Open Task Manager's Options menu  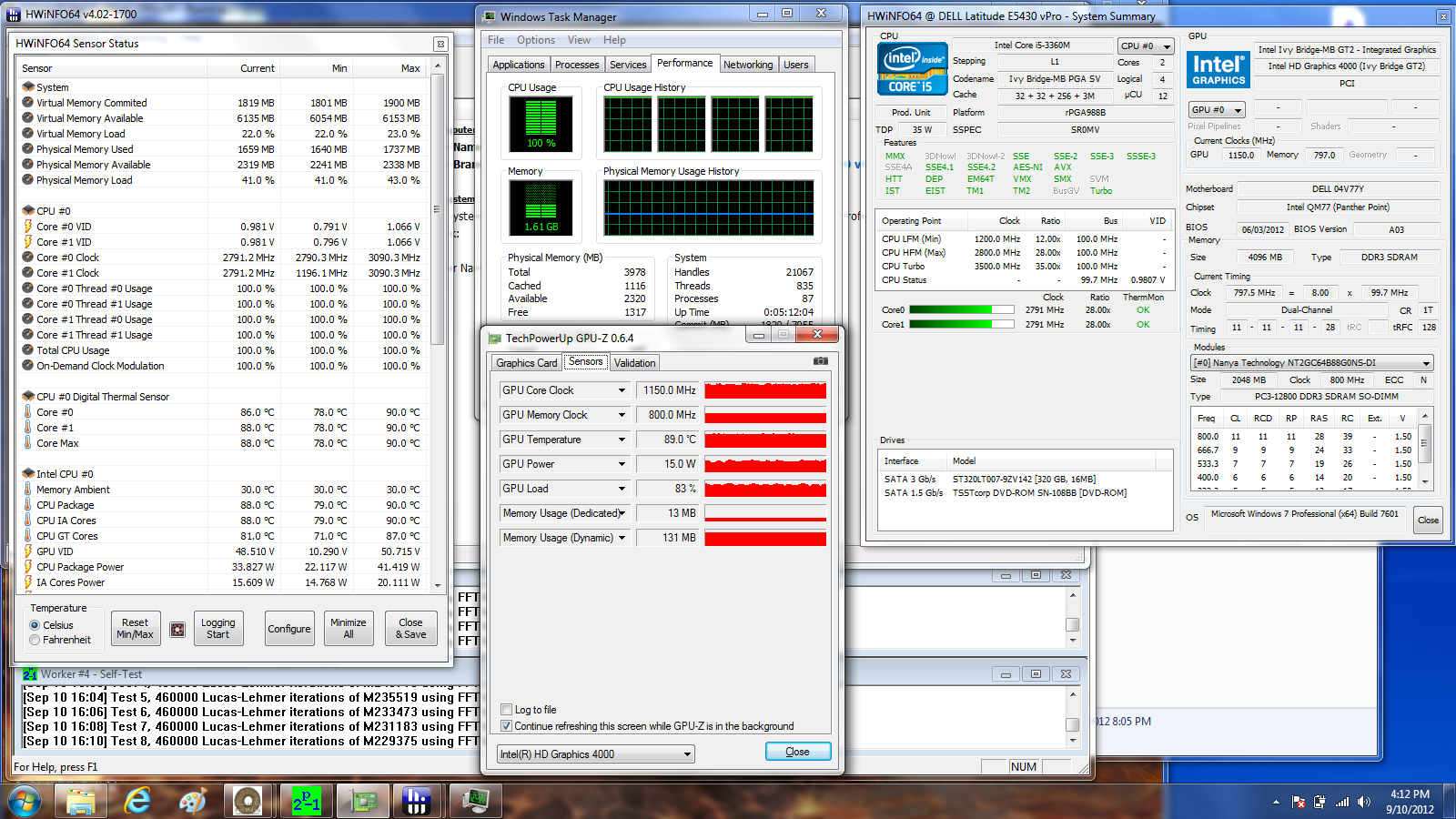pos(536,40)
